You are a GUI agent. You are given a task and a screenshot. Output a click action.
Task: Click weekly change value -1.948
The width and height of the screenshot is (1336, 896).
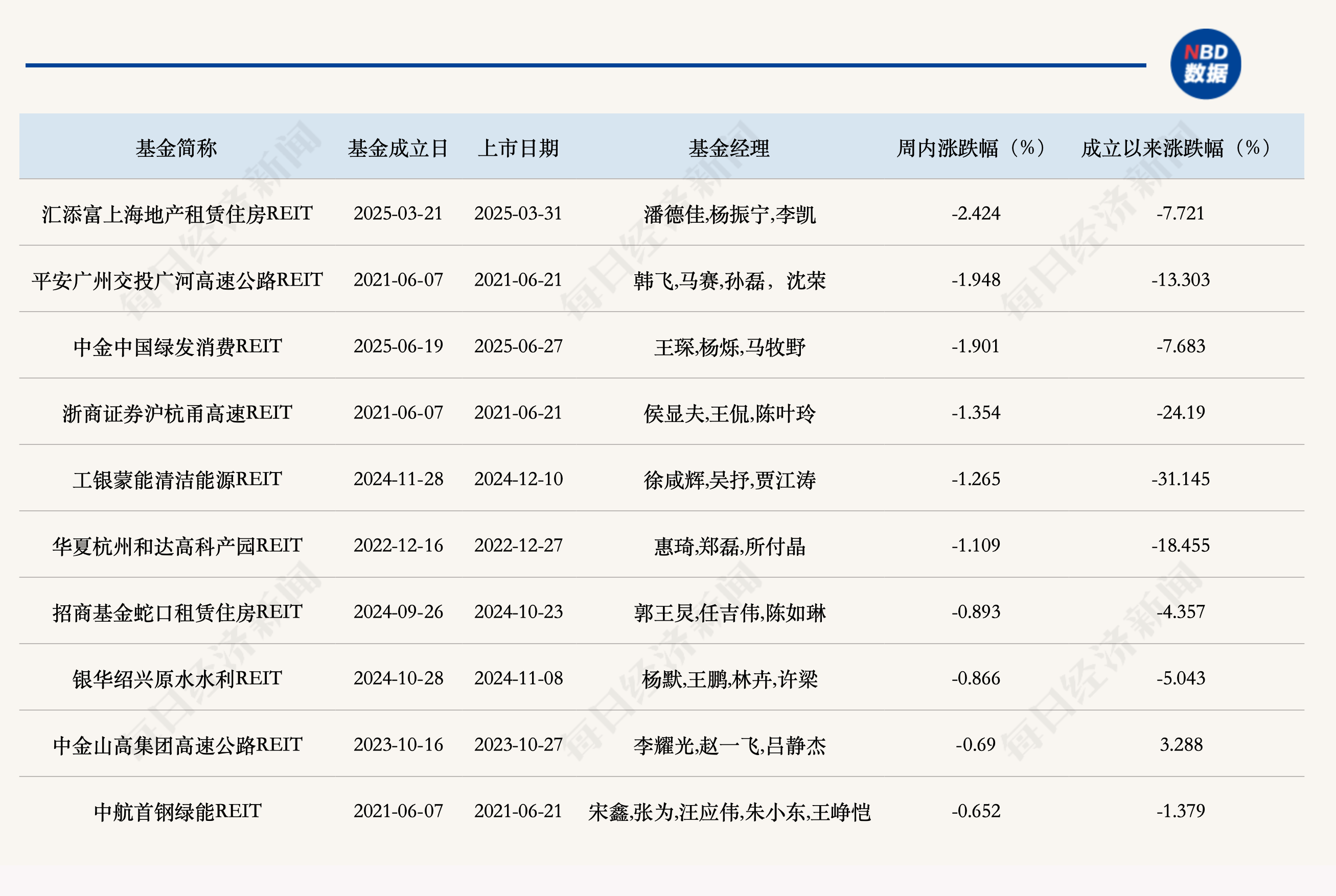[975, 279]
